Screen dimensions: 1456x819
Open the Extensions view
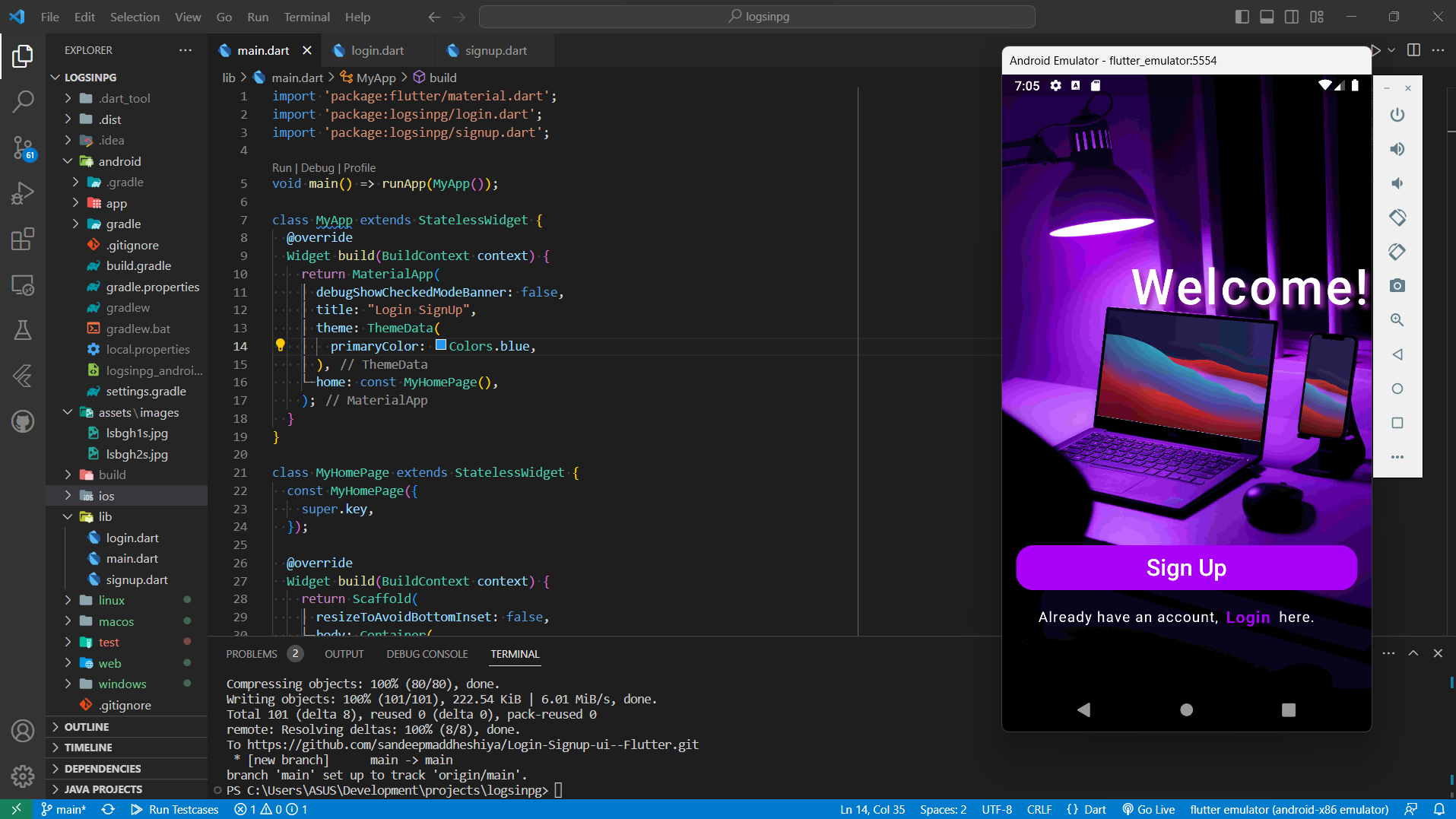click(x=23, y=239)
